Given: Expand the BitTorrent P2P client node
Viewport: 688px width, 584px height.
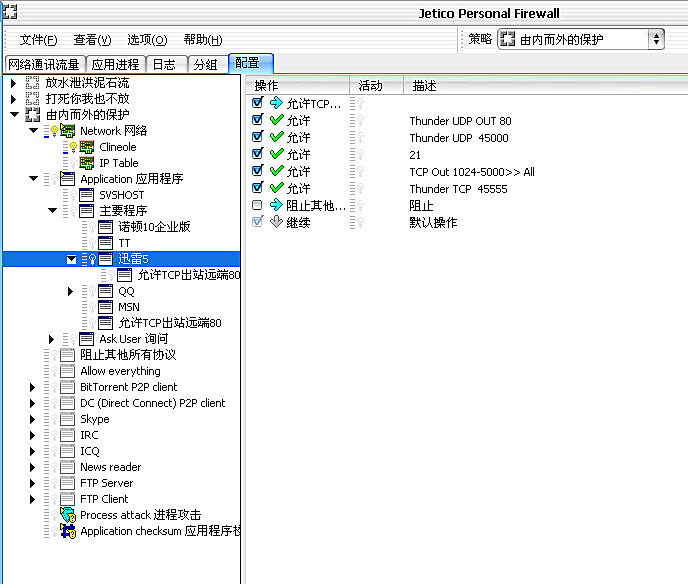Looking at the screenshot, I should coord(33,387).
